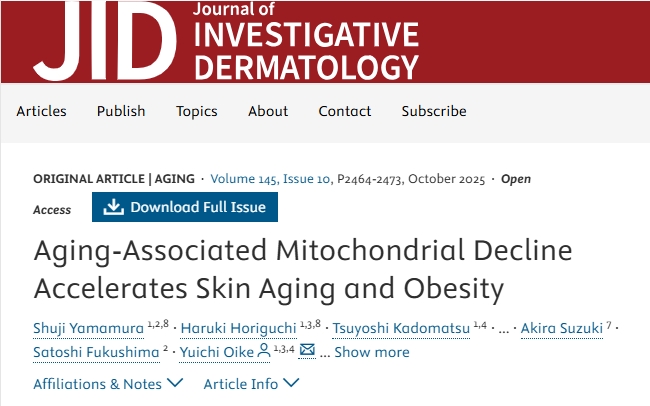
Task: Click the person icon beside Yuichi Oike
Action: 264,351
